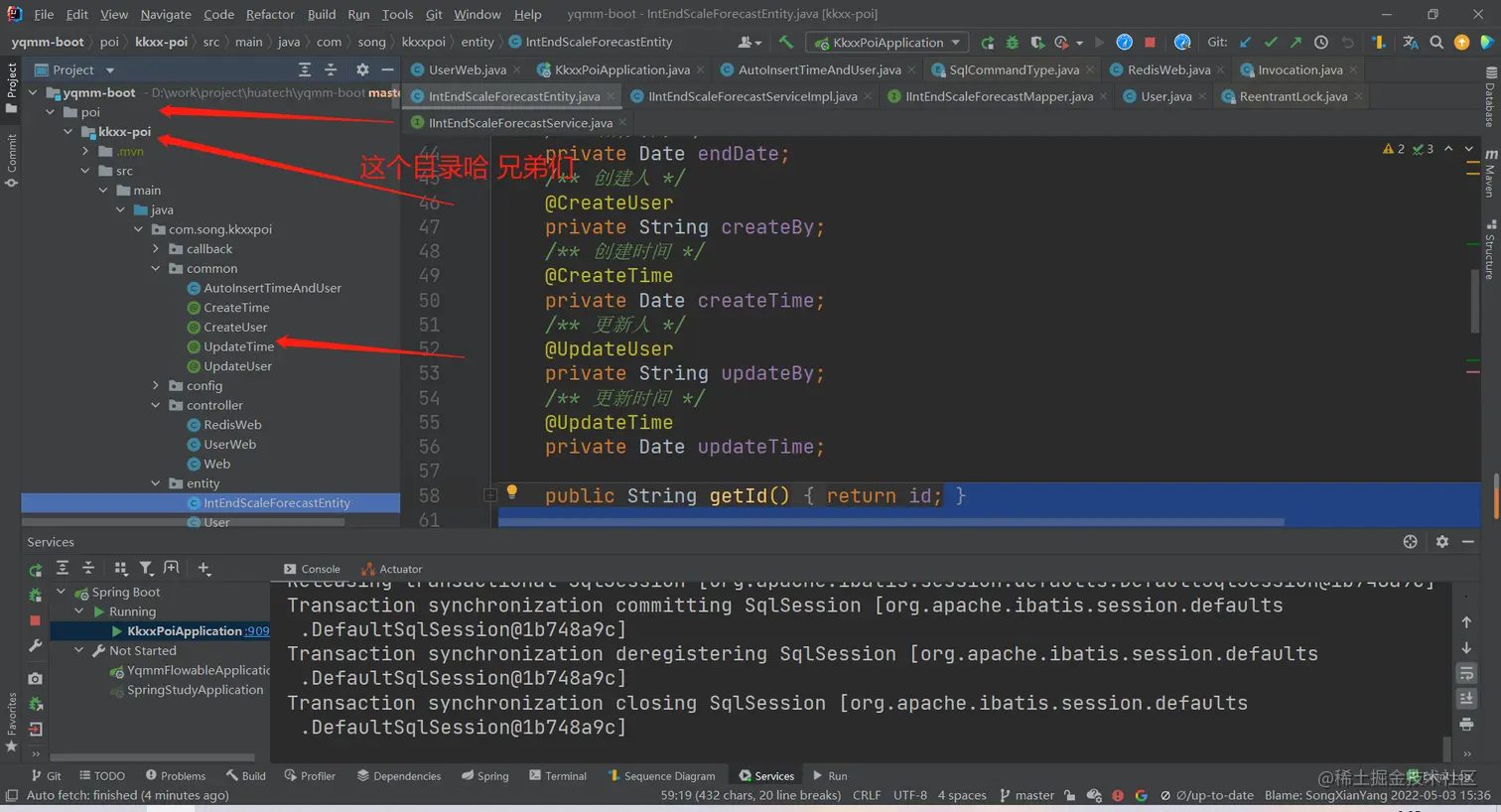Click the soft-wrap icon beside console
The height and width of the screenshot is (812, 1501).
tap(1466, 673)
